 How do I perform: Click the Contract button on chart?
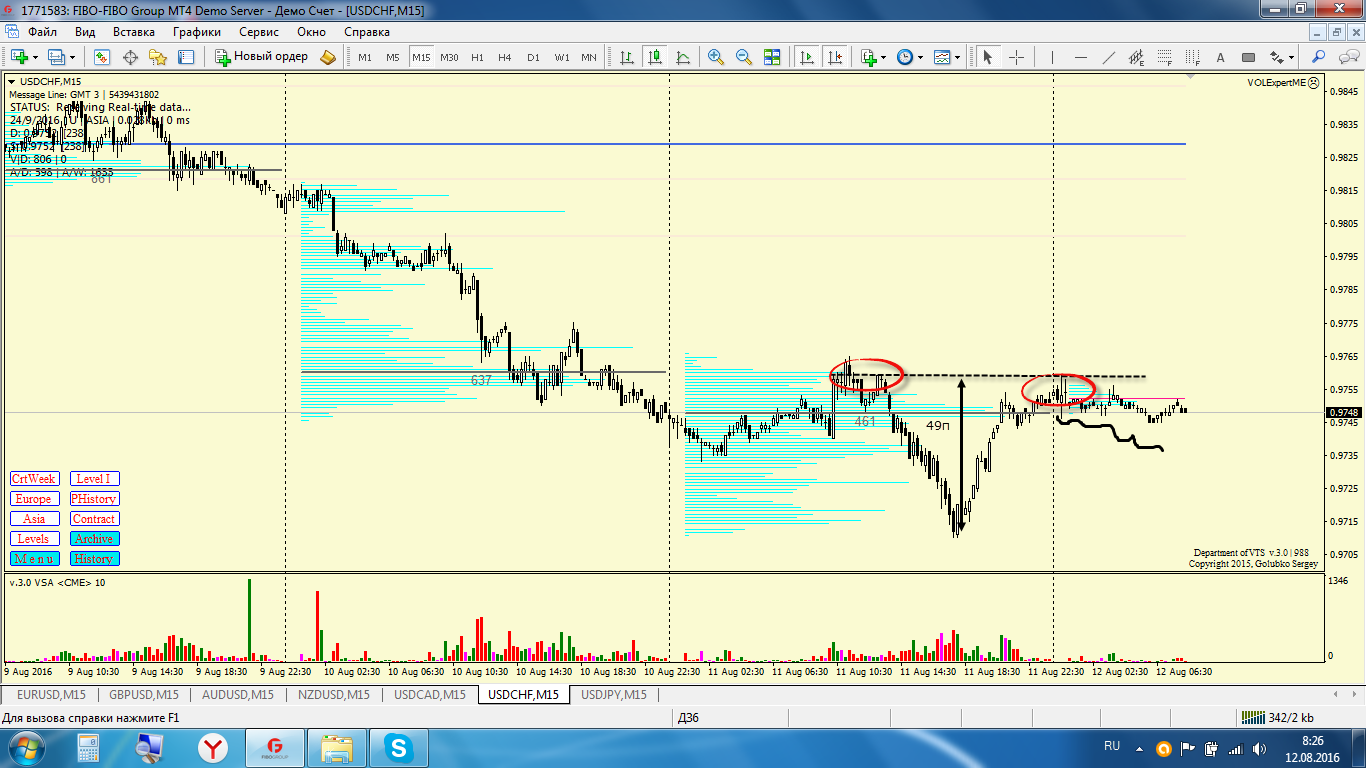tap(94, 519)
